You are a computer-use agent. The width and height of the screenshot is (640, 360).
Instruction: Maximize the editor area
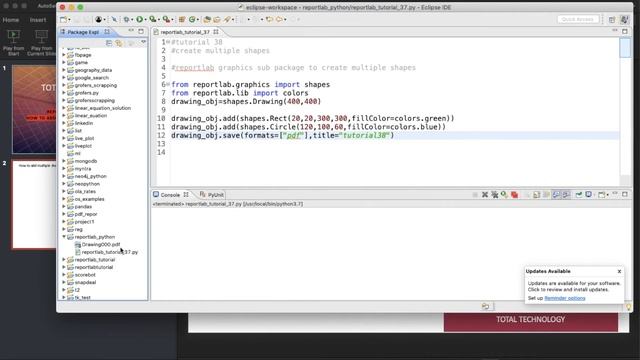click(625, 31)
